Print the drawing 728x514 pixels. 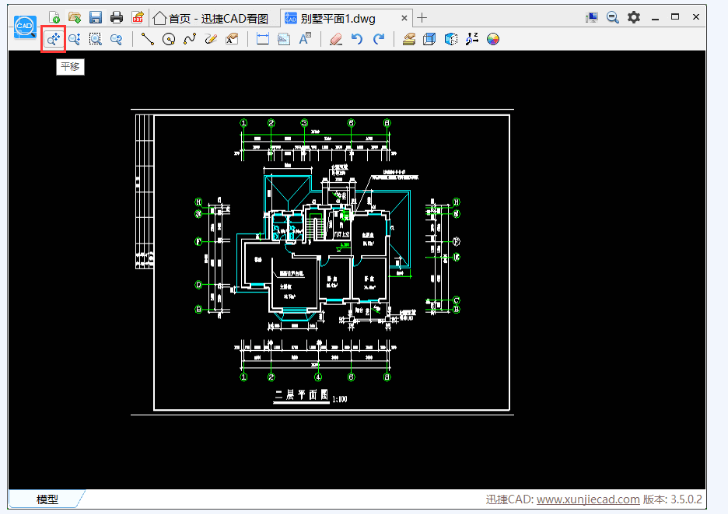116,17
